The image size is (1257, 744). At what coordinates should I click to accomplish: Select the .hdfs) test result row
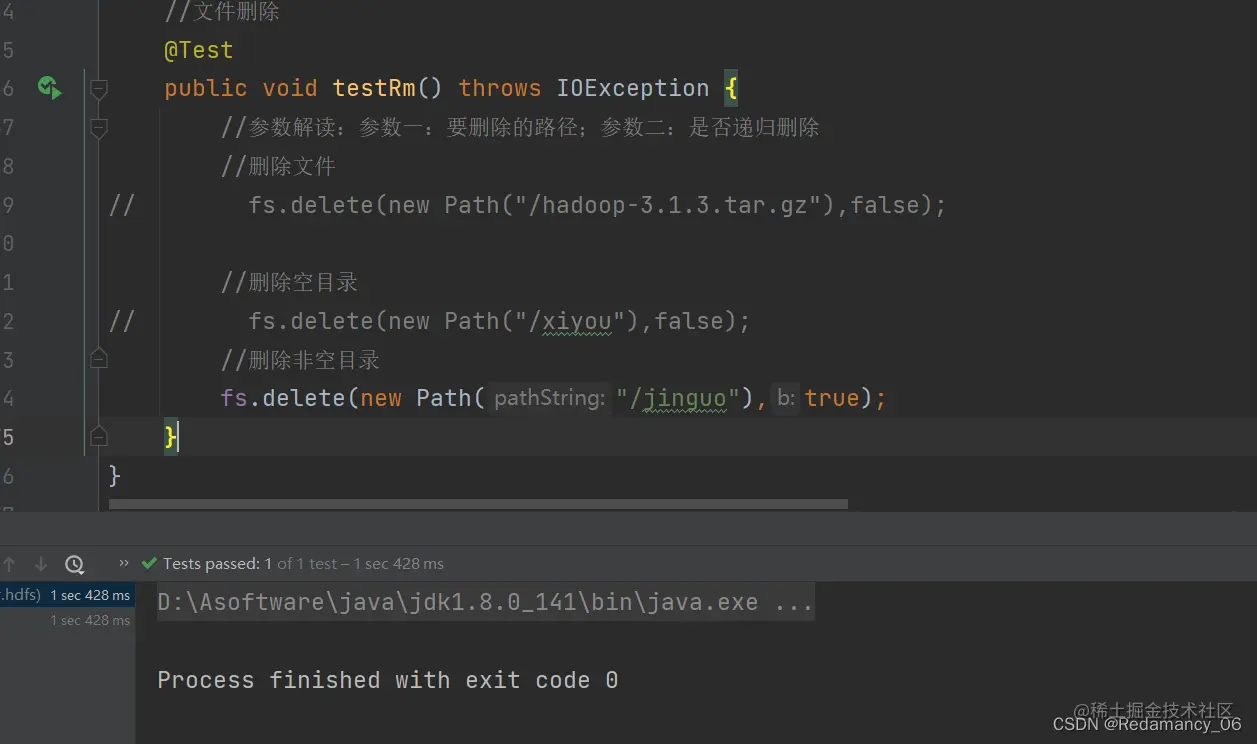[x=67, y=595]
